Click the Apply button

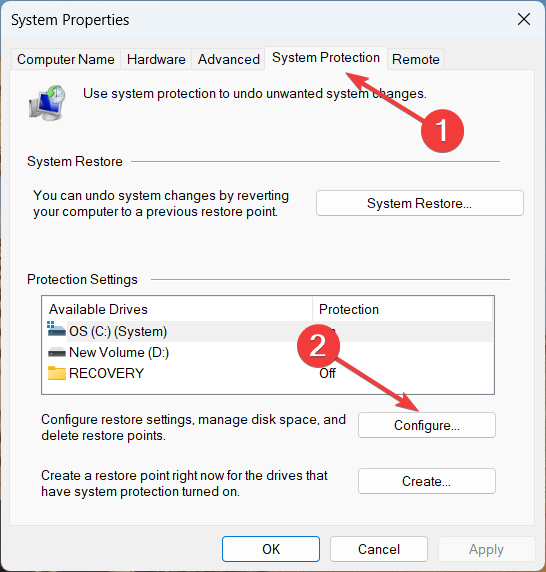[x=487, y=549]
